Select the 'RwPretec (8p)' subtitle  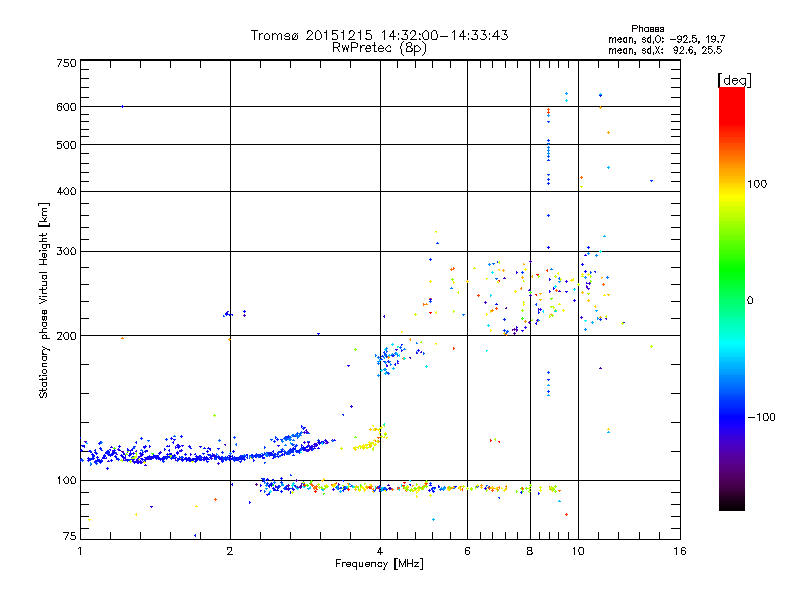pyautogui.click(x=379, y=48)
